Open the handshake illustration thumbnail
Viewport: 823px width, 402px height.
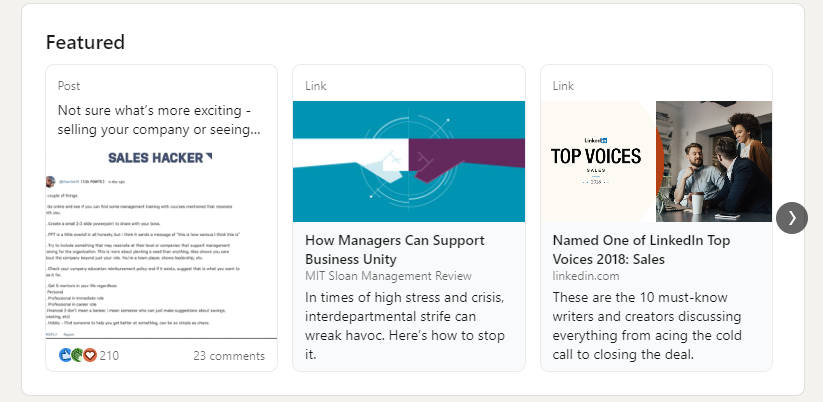pos(408,161)
